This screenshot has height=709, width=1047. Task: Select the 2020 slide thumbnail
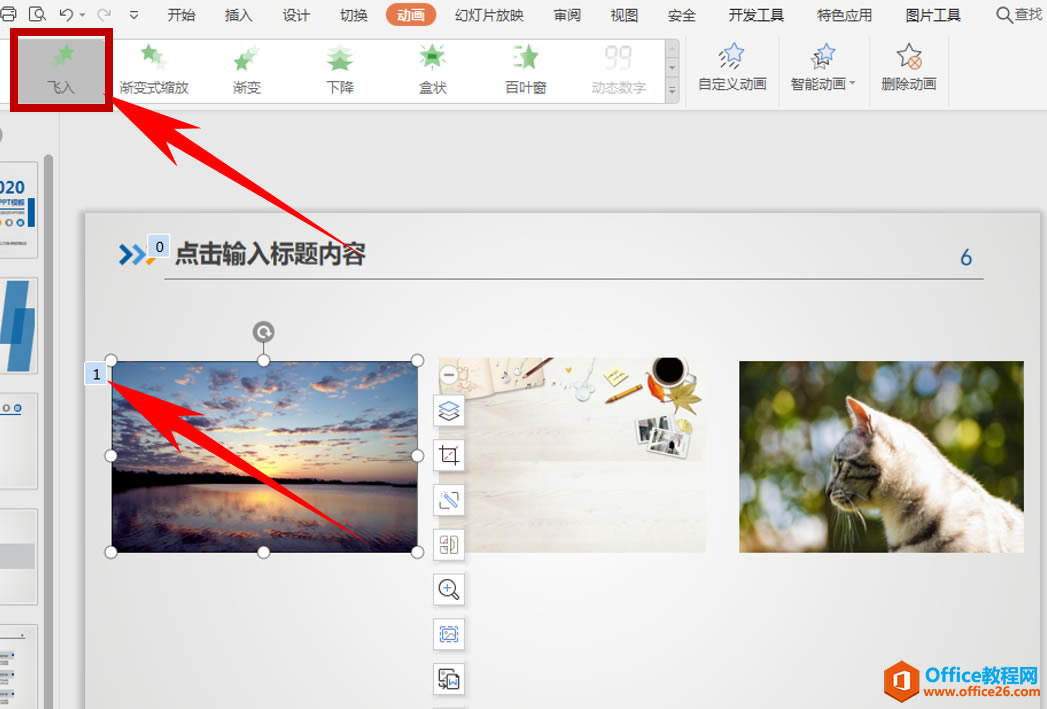pyautogui.click(x=18, y=211)
